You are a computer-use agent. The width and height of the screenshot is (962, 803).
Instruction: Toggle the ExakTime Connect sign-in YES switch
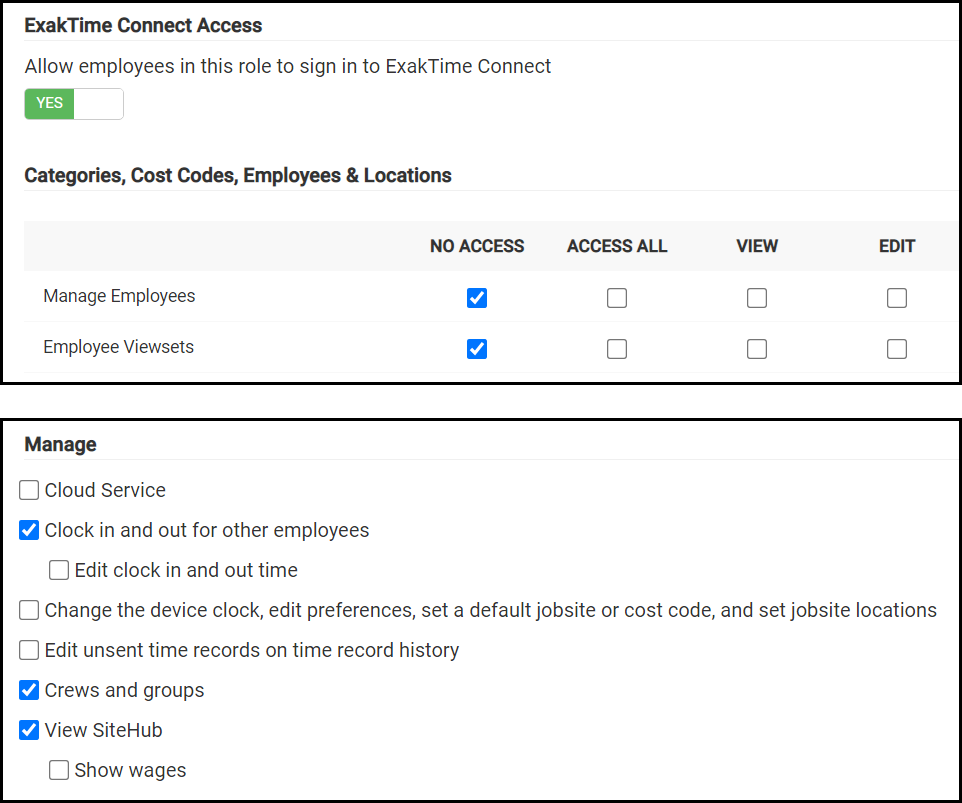[x=74, y=104]
